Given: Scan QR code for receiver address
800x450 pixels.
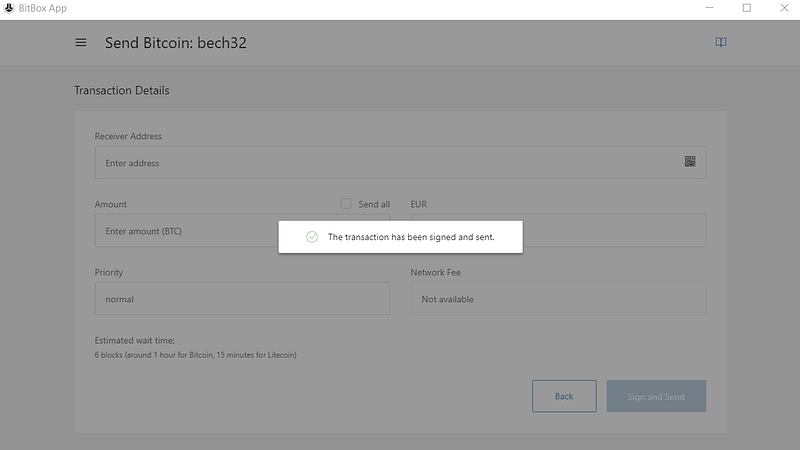Looking at the screenshot, I should [690, 162].
